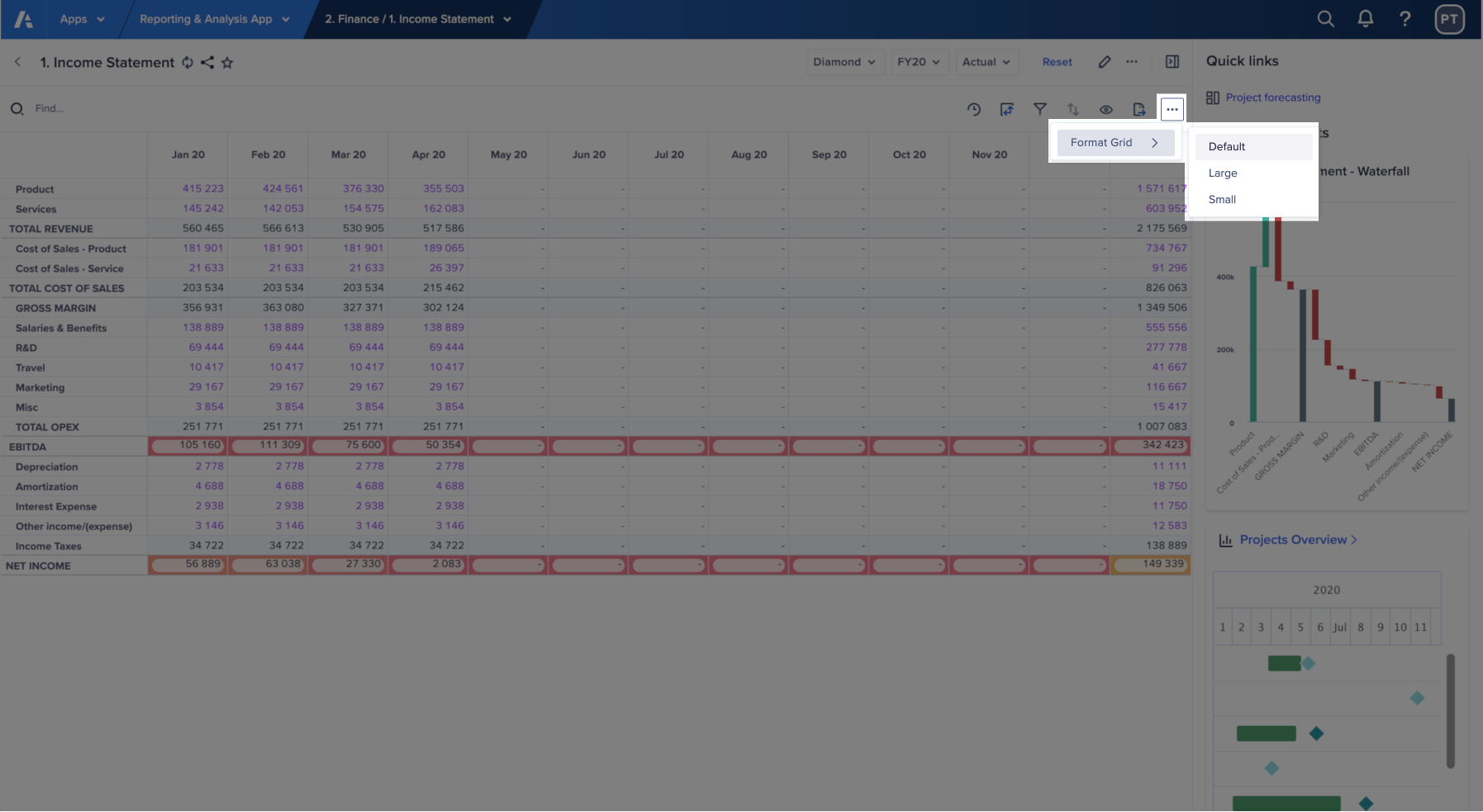1483x812 pixels.
Task: Click the Reset button
Action: [1057, 62]
